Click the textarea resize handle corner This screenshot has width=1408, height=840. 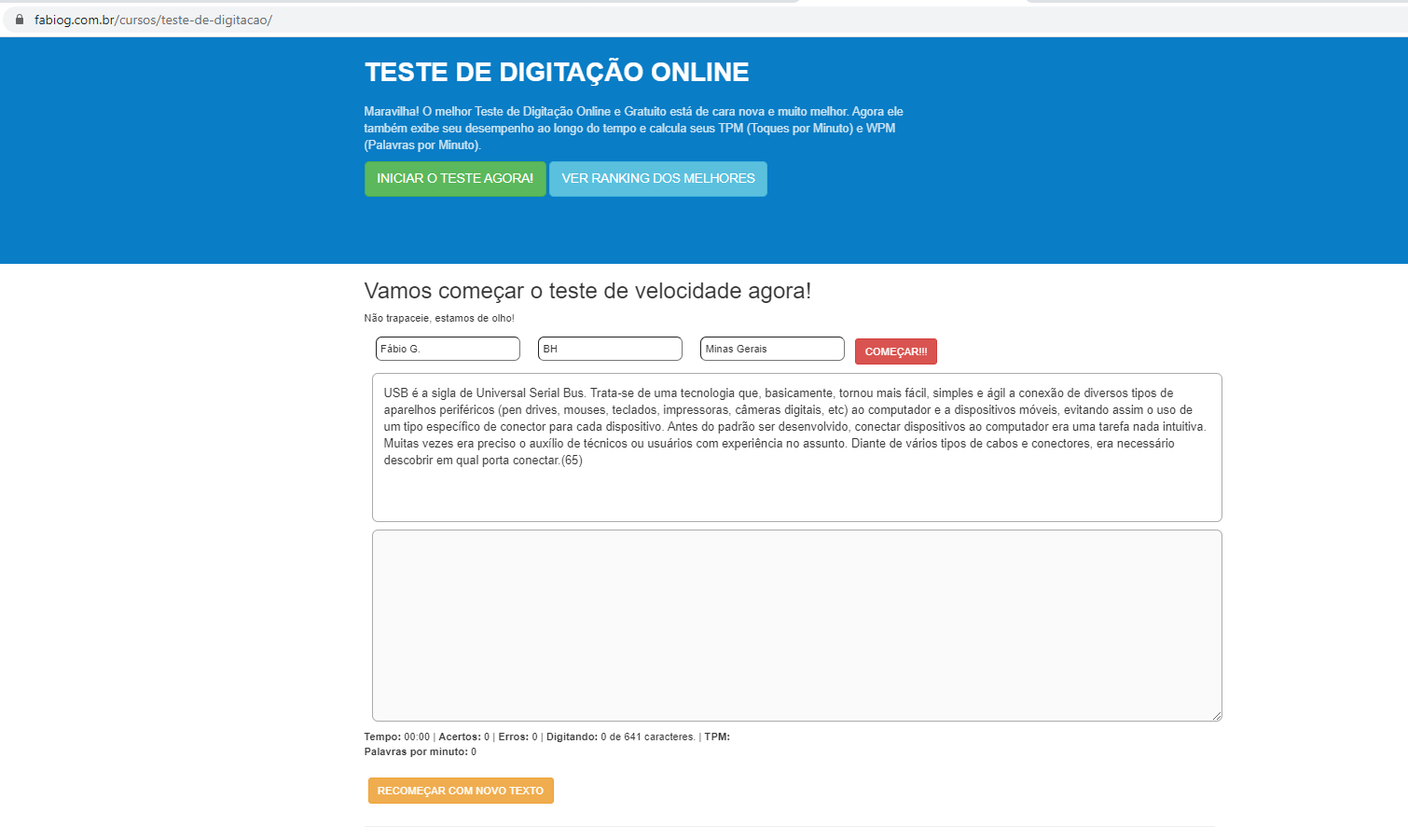point(1217,716)
